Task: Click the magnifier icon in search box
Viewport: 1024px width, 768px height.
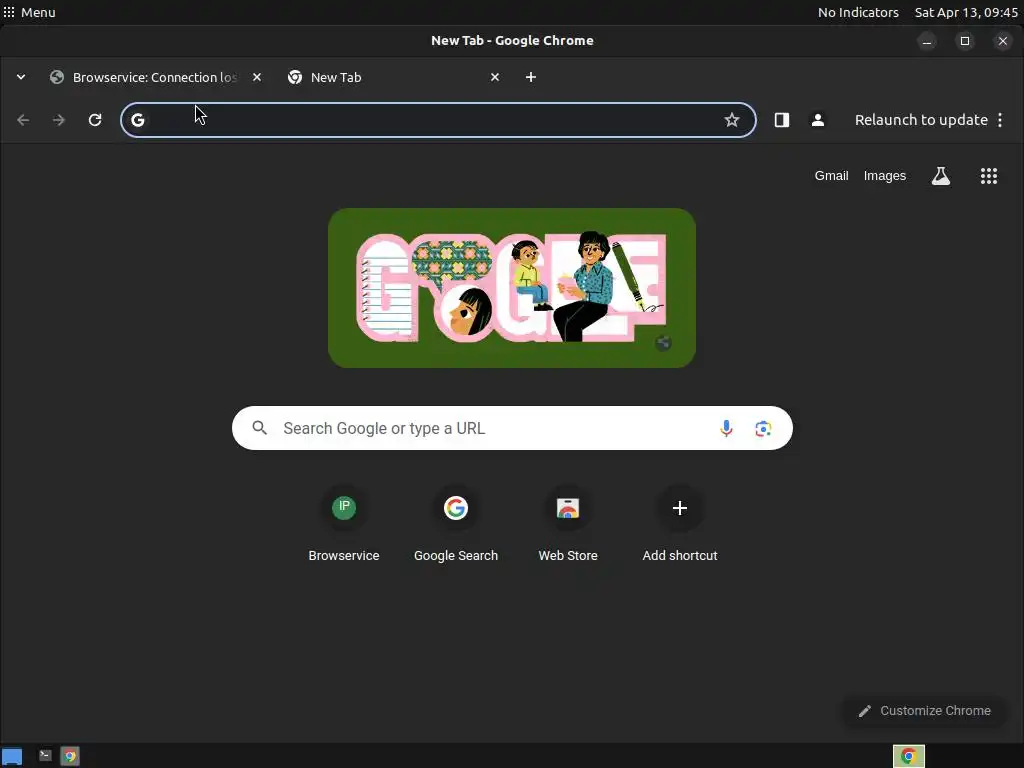Action: [x=260, y=428]
